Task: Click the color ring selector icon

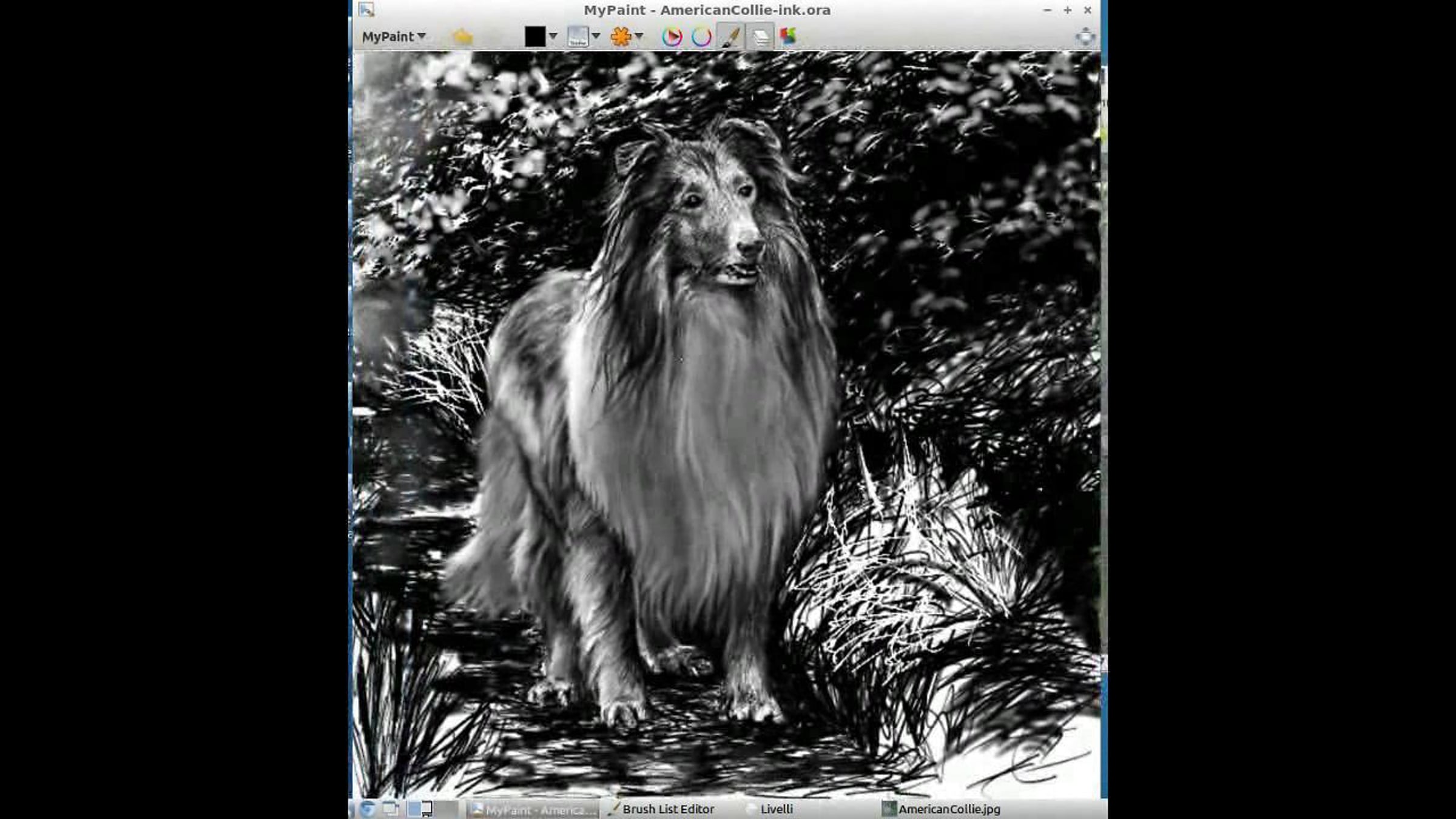Action: coord(701,37)
